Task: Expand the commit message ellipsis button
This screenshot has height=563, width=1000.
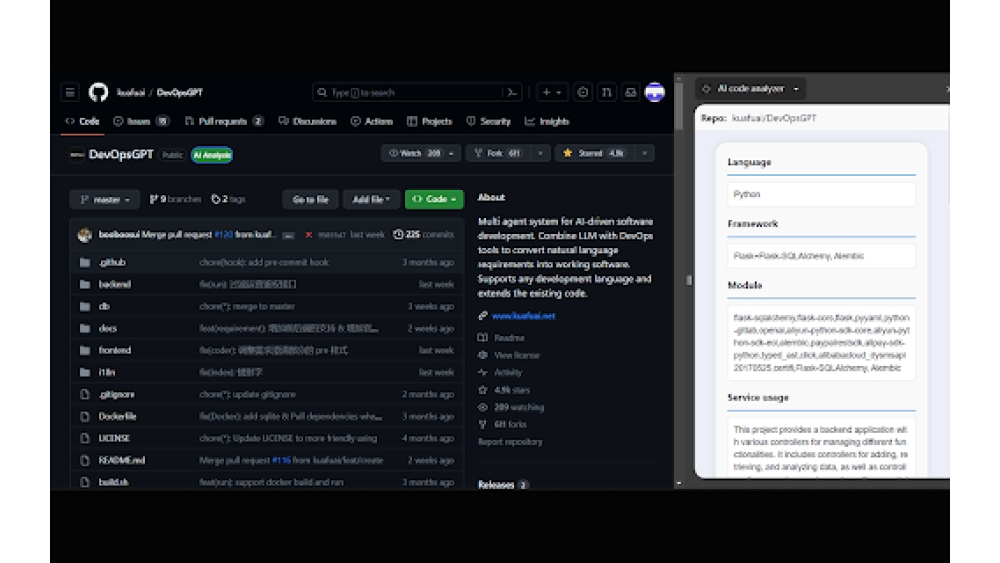Action: (289, 235)
